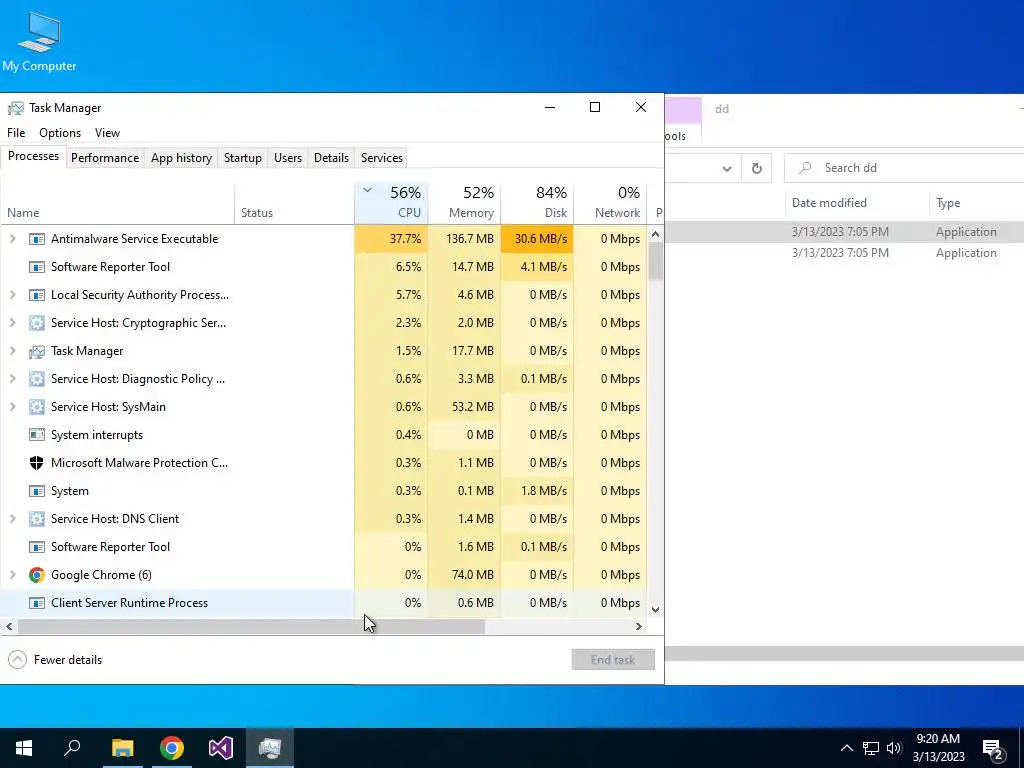Click the gear icon for Cryptographic Services host
The width and height of the screenshot is (1024, 768).
pyautogui.click(x=37, y=323)
